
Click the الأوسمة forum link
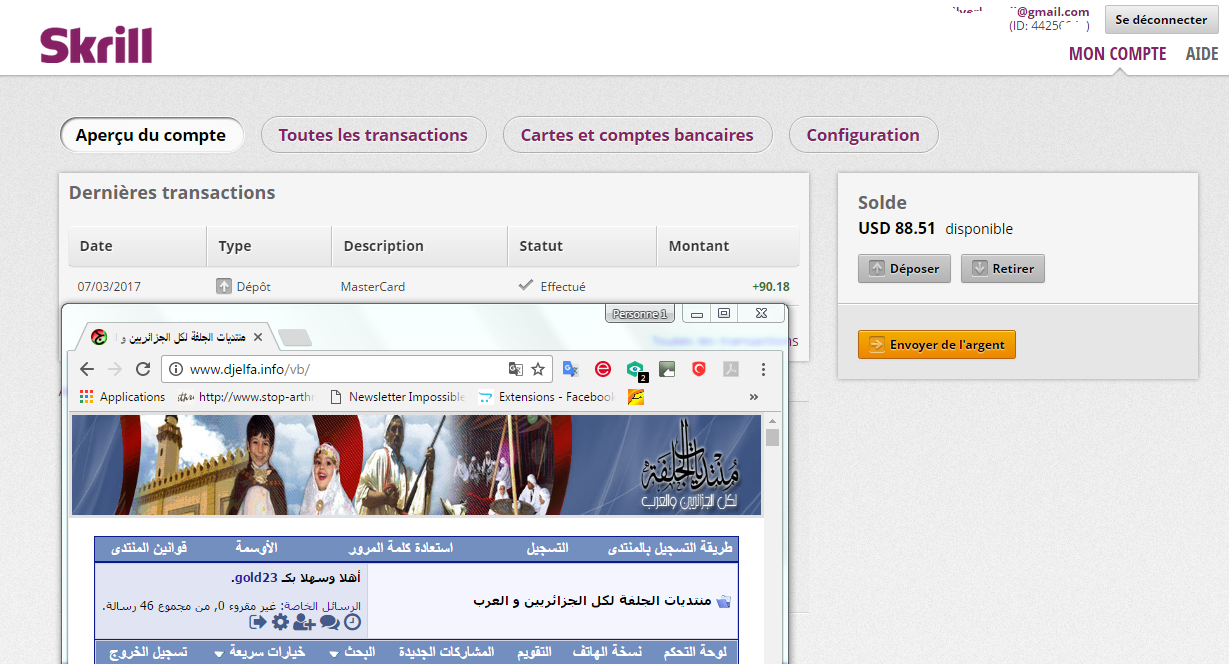click(x=256, y=548)
